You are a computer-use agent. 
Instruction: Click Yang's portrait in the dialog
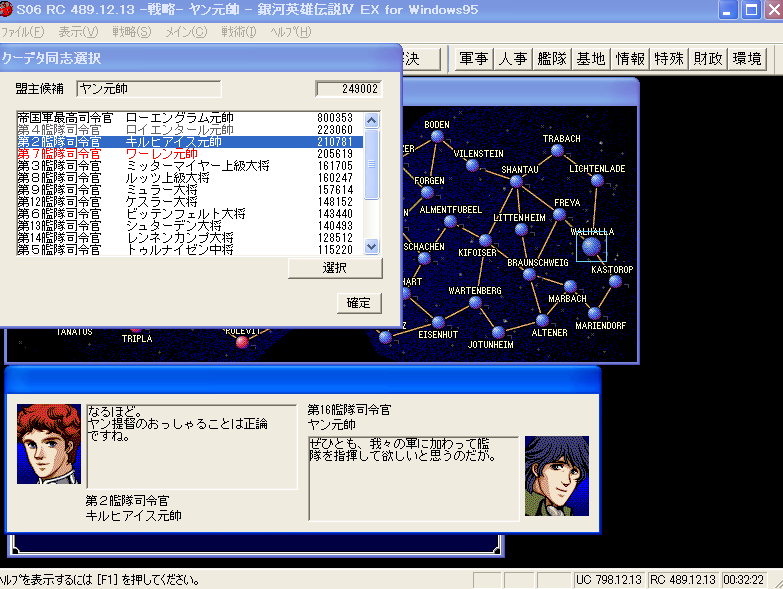click(557, 476)
